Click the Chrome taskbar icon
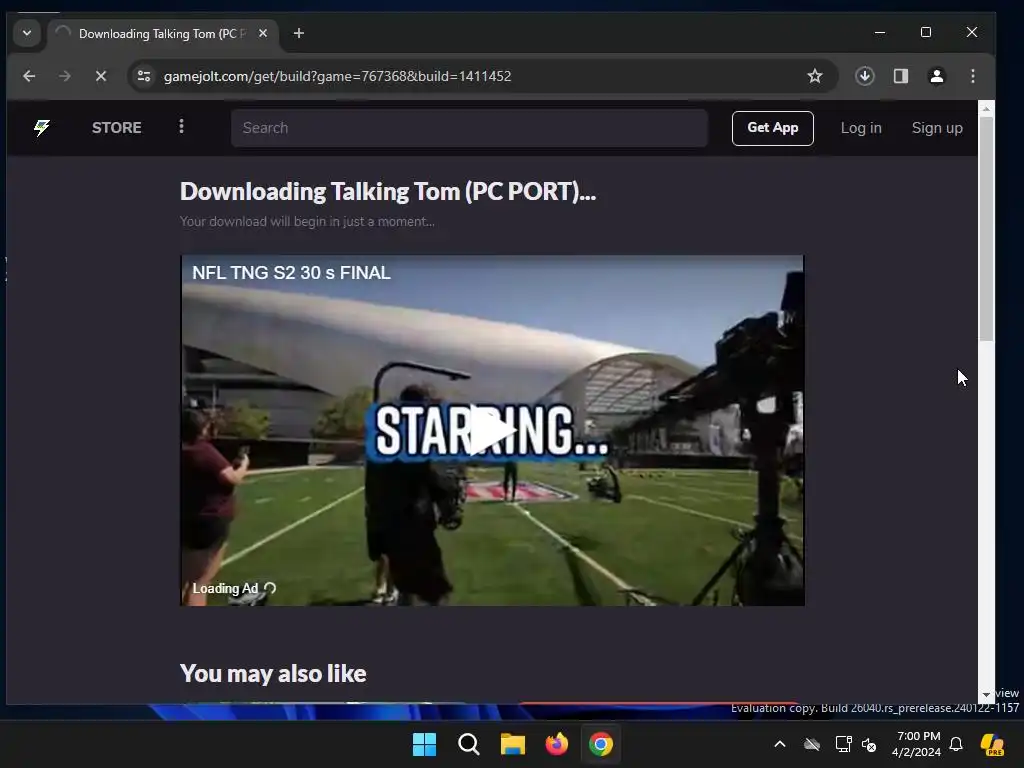This screenshot has width=1024, height=768. (601, 744)
